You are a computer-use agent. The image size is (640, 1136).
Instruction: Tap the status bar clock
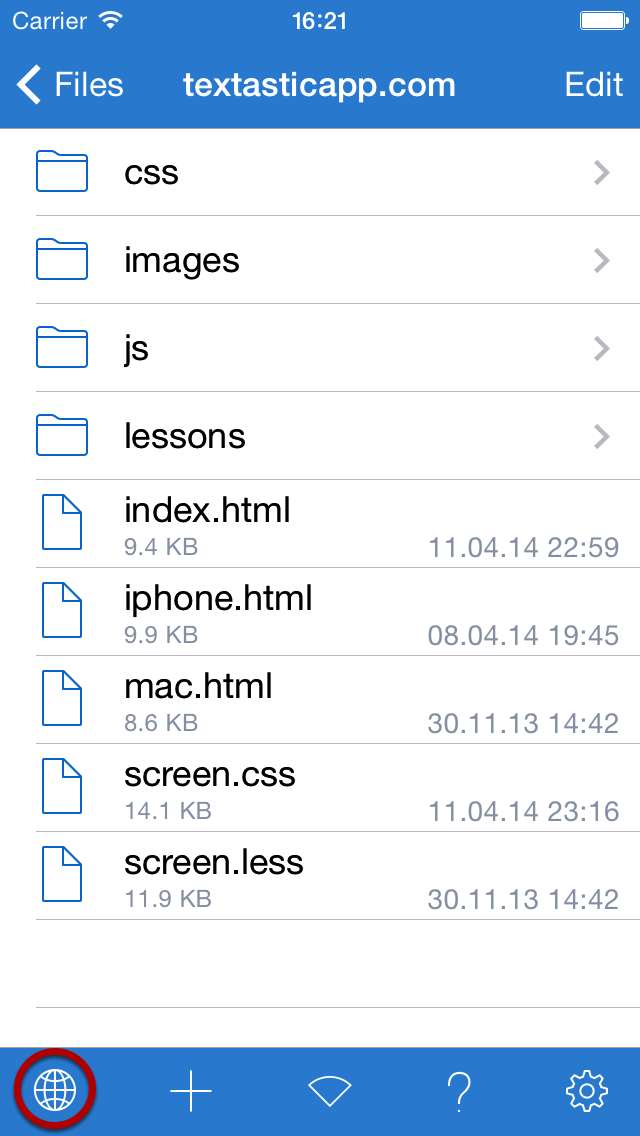coord(320,21)
